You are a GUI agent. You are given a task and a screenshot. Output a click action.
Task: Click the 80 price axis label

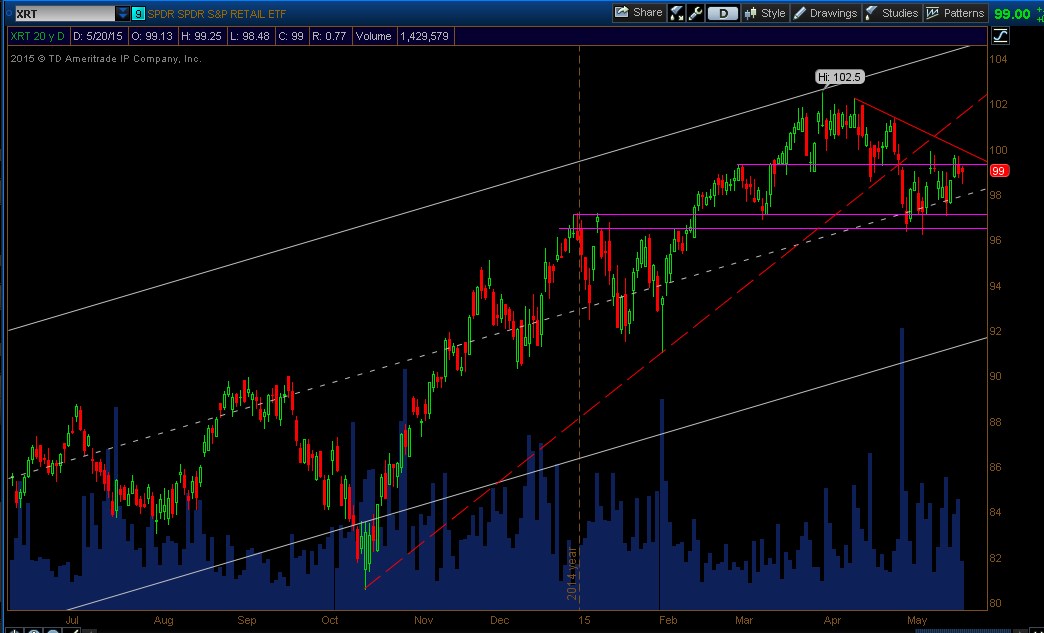pos(995,604)
